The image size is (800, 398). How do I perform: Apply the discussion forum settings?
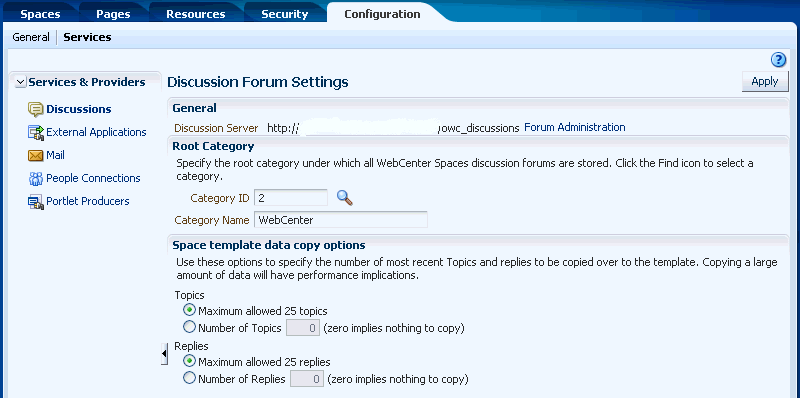pos(765,82)
